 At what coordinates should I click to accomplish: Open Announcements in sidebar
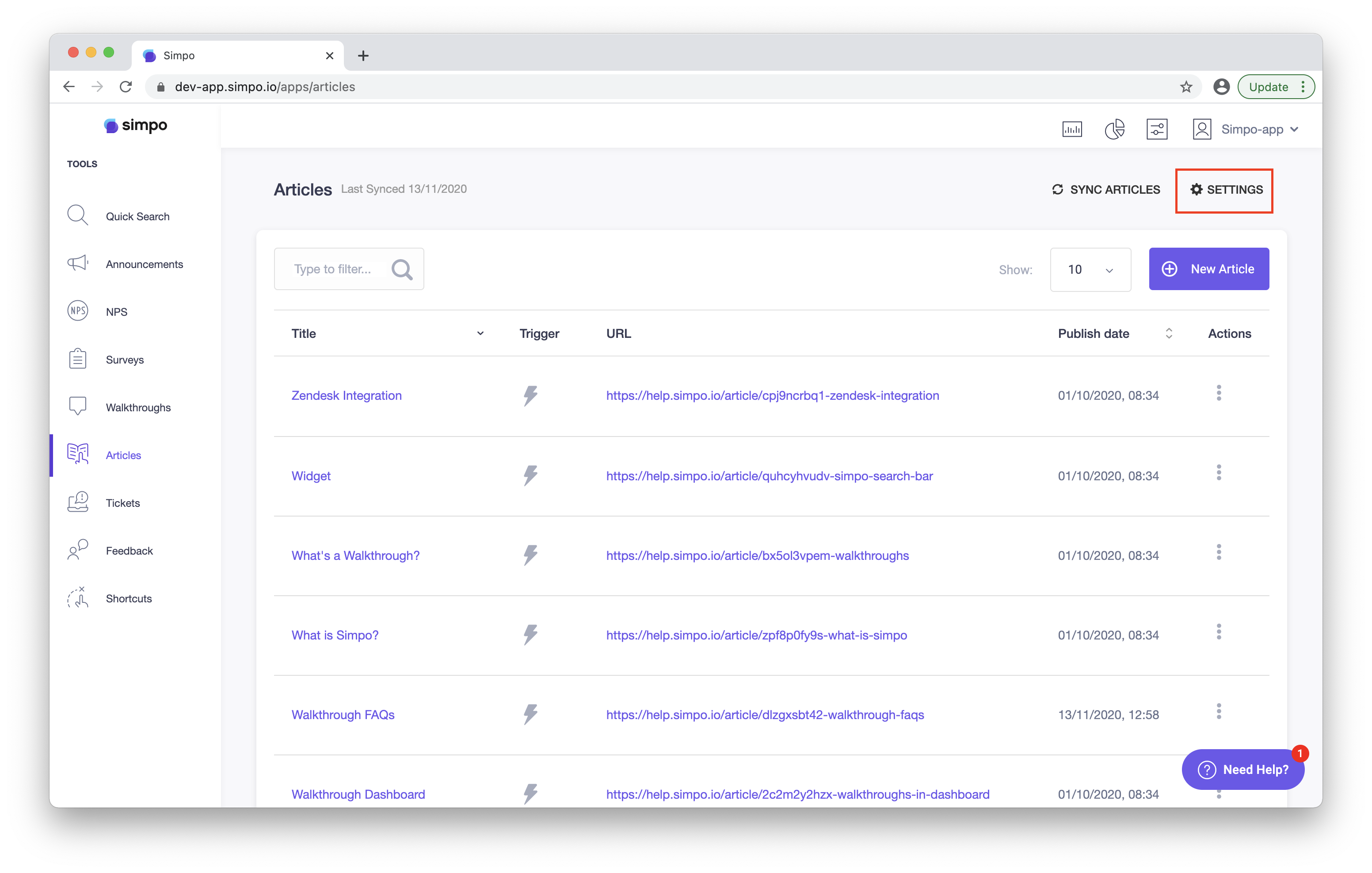point(144,264)
